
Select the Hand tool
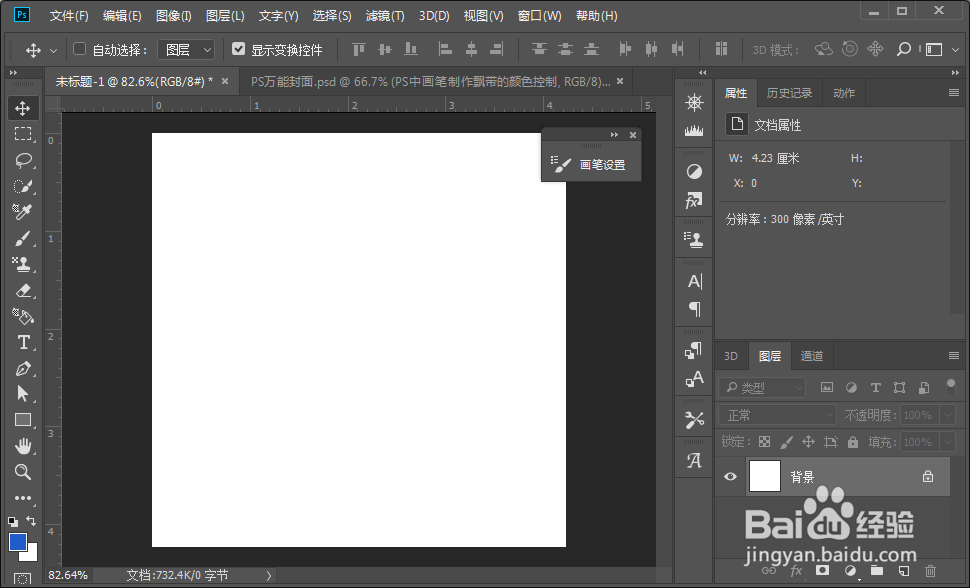[23, 446]
